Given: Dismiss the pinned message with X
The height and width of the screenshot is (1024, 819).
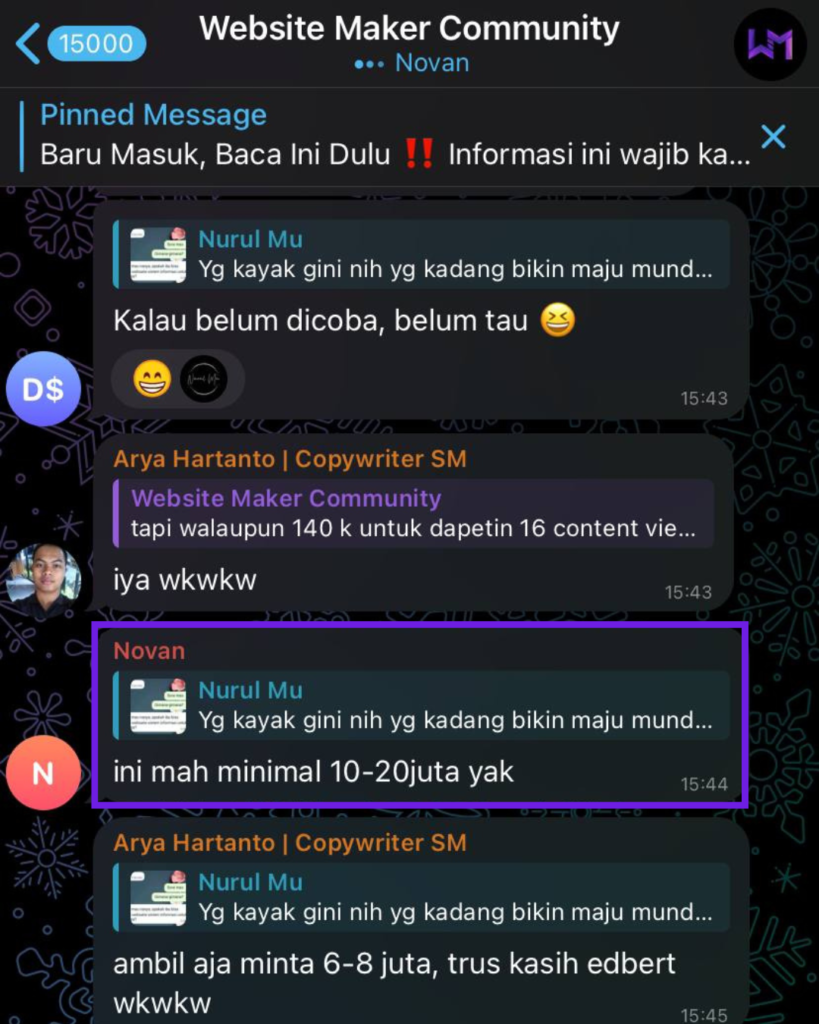Looking at the screenshot, I should point(773,136).
